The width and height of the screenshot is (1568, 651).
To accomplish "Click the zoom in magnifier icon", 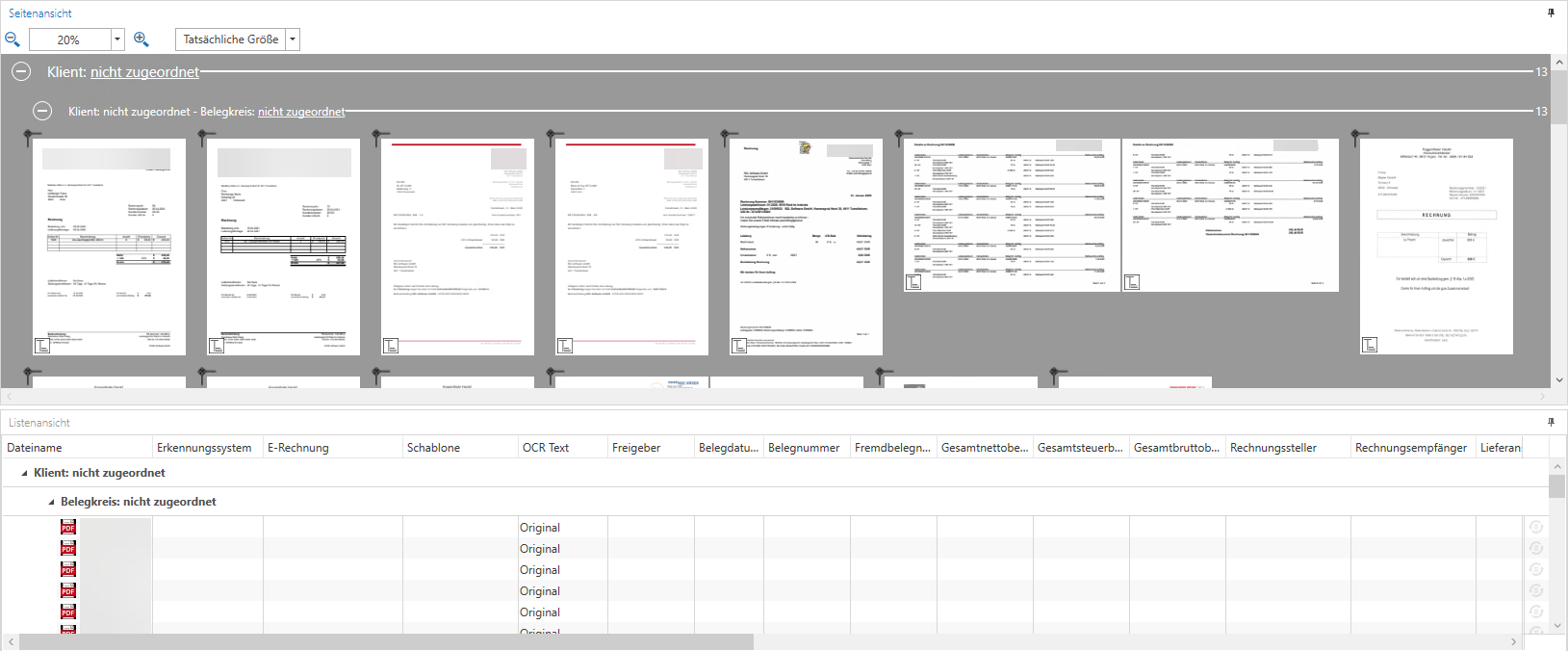I will click(141, 39).
